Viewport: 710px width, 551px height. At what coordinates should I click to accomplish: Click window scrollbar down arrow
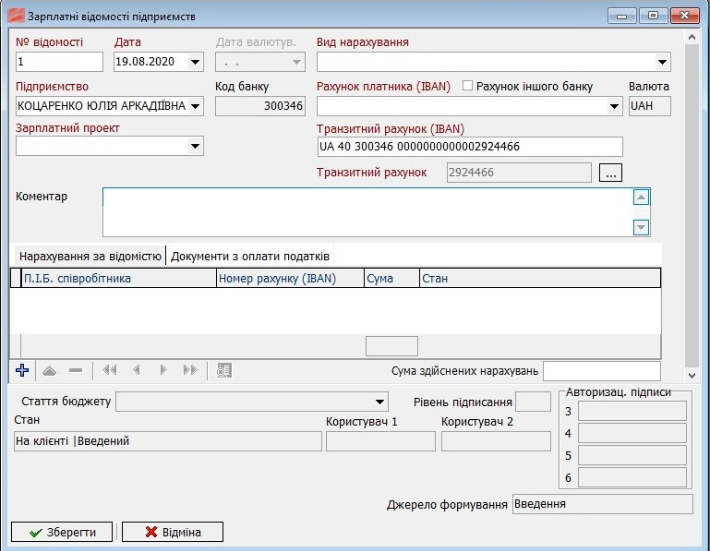691,375
